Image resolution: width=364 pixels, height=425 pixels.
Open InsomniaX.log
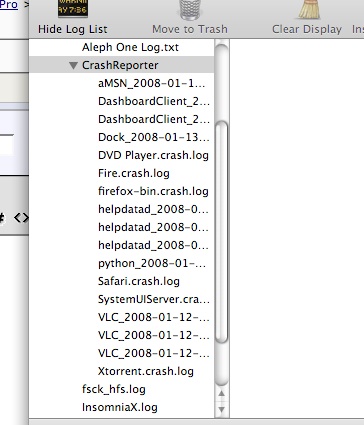pos(120,407)
